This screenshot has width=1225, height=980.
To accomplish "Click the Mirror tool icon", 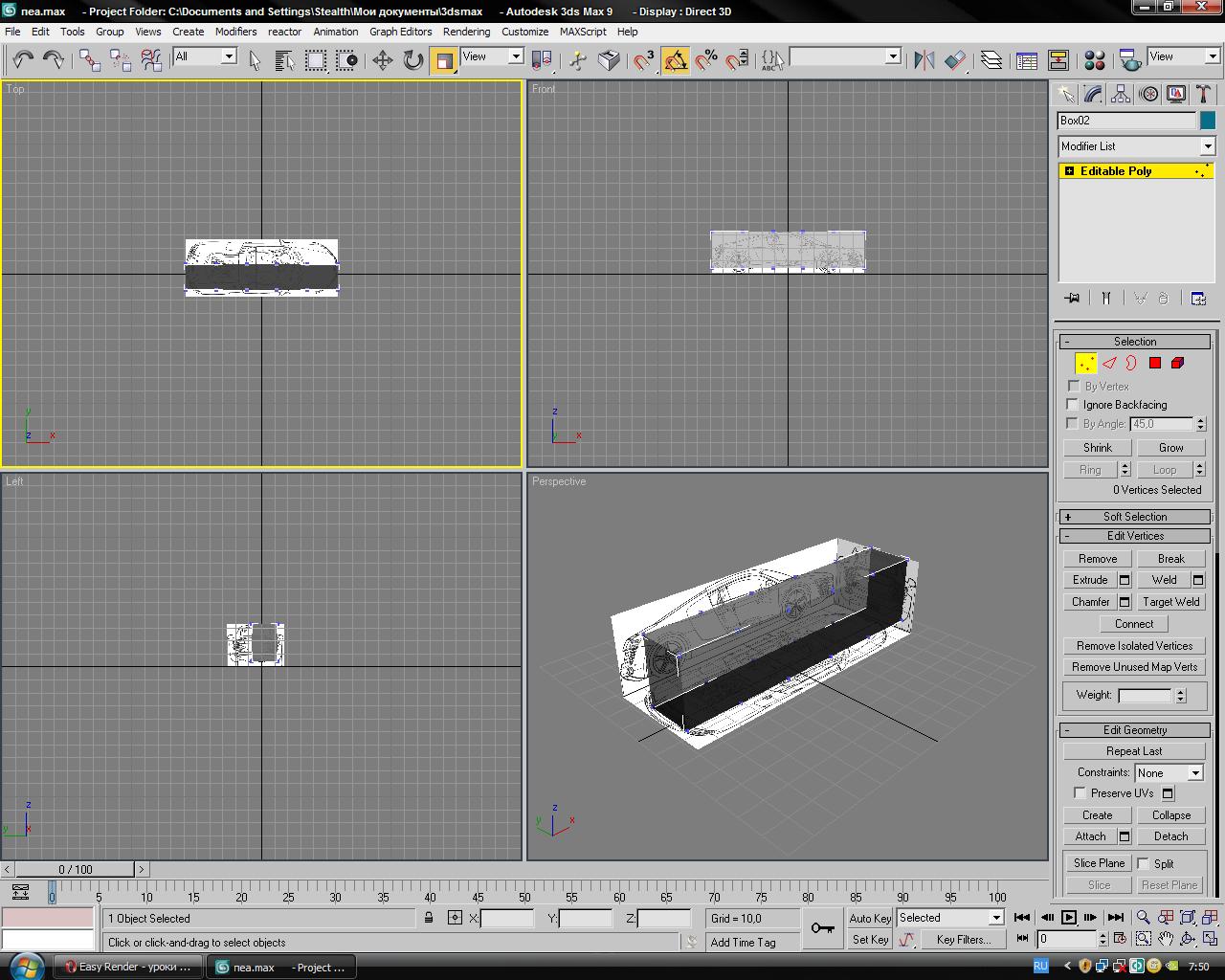I will click(x=924, y=60).
